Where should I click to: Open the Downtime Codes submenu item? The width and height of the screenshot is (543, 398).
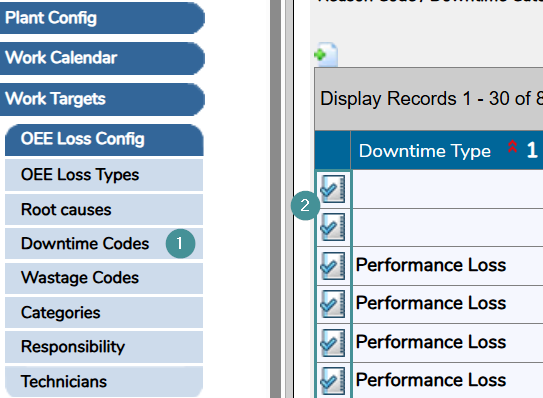pyautogui.click(x=104, y=244)
